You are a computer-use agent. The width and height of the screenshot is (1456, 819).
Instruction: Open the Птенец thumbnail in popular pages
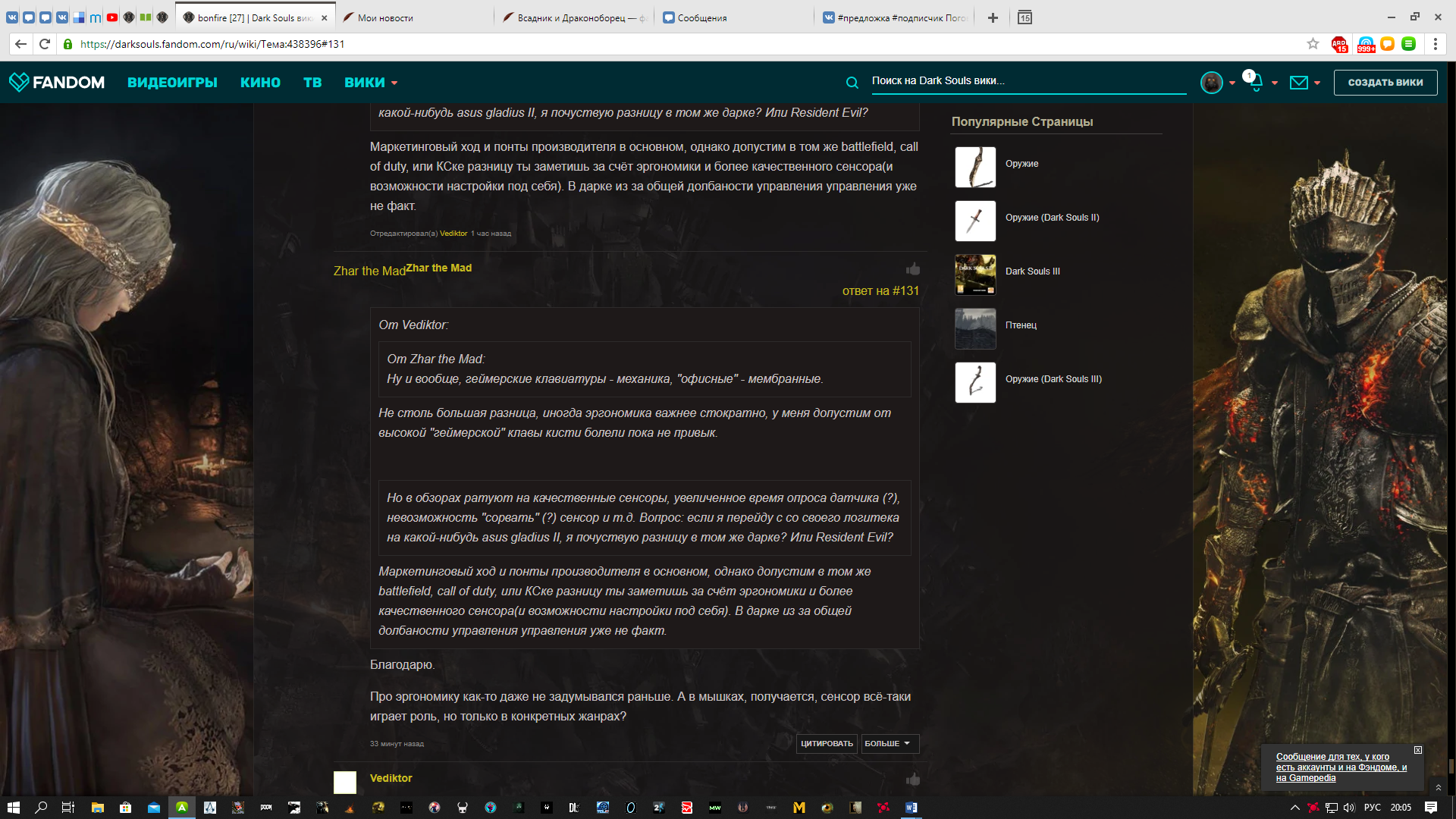974,328
